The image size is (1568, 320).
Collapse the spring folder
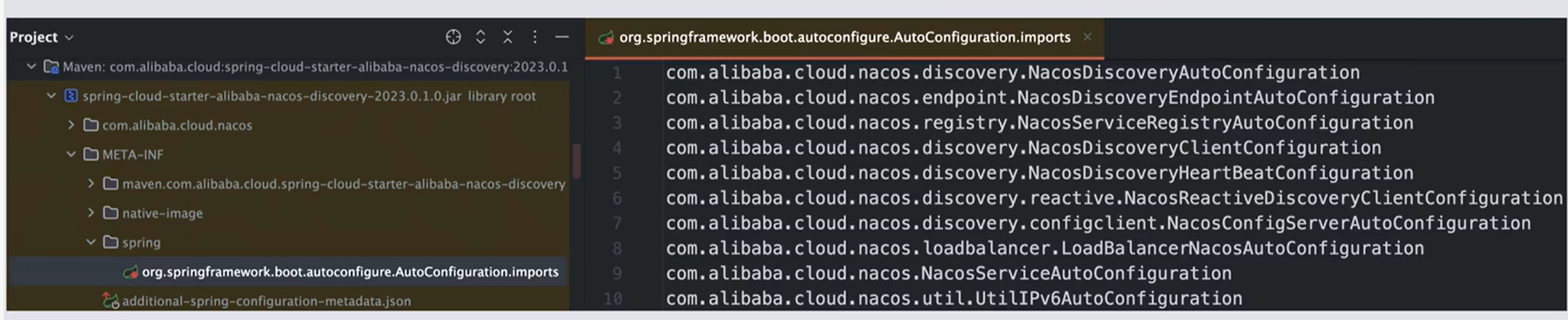(91, 242)
